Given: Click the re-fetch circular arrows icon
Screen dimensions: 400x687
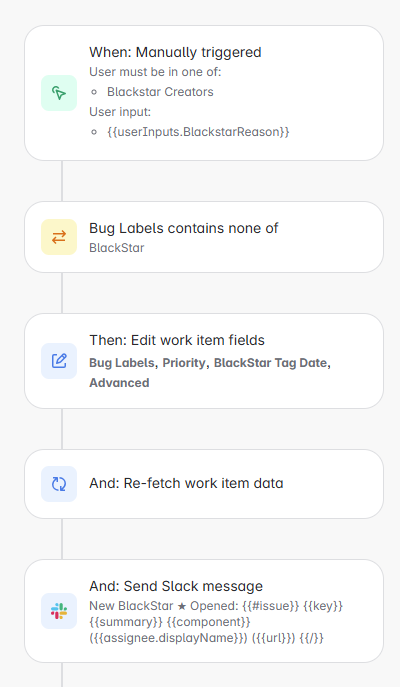Looking at the screenshot, I should coord(59,484).
